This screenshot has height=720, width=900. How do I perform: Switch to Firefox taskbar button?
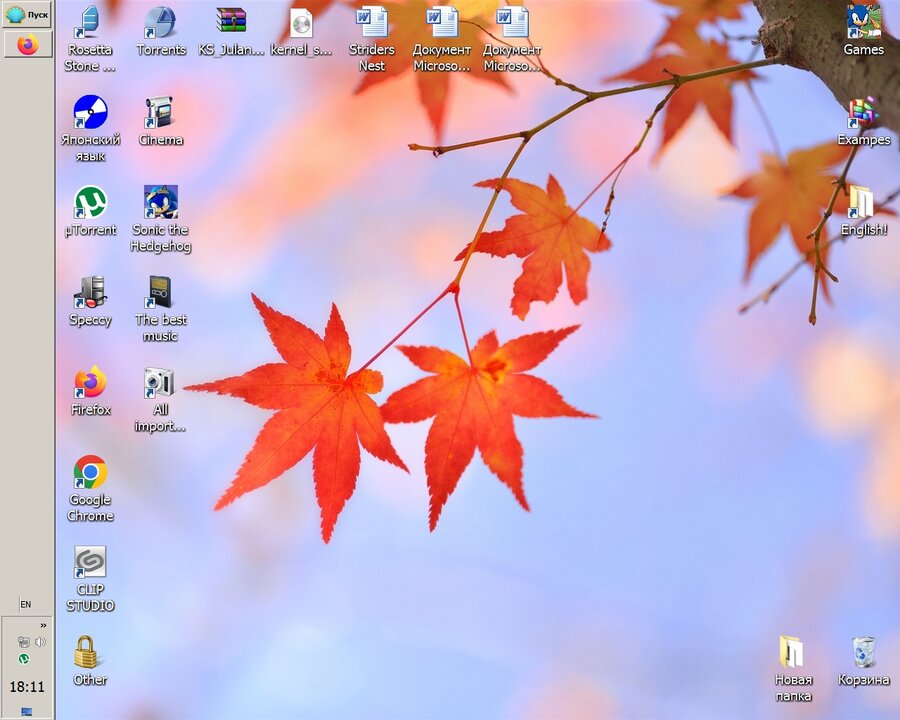pos(27,45)
